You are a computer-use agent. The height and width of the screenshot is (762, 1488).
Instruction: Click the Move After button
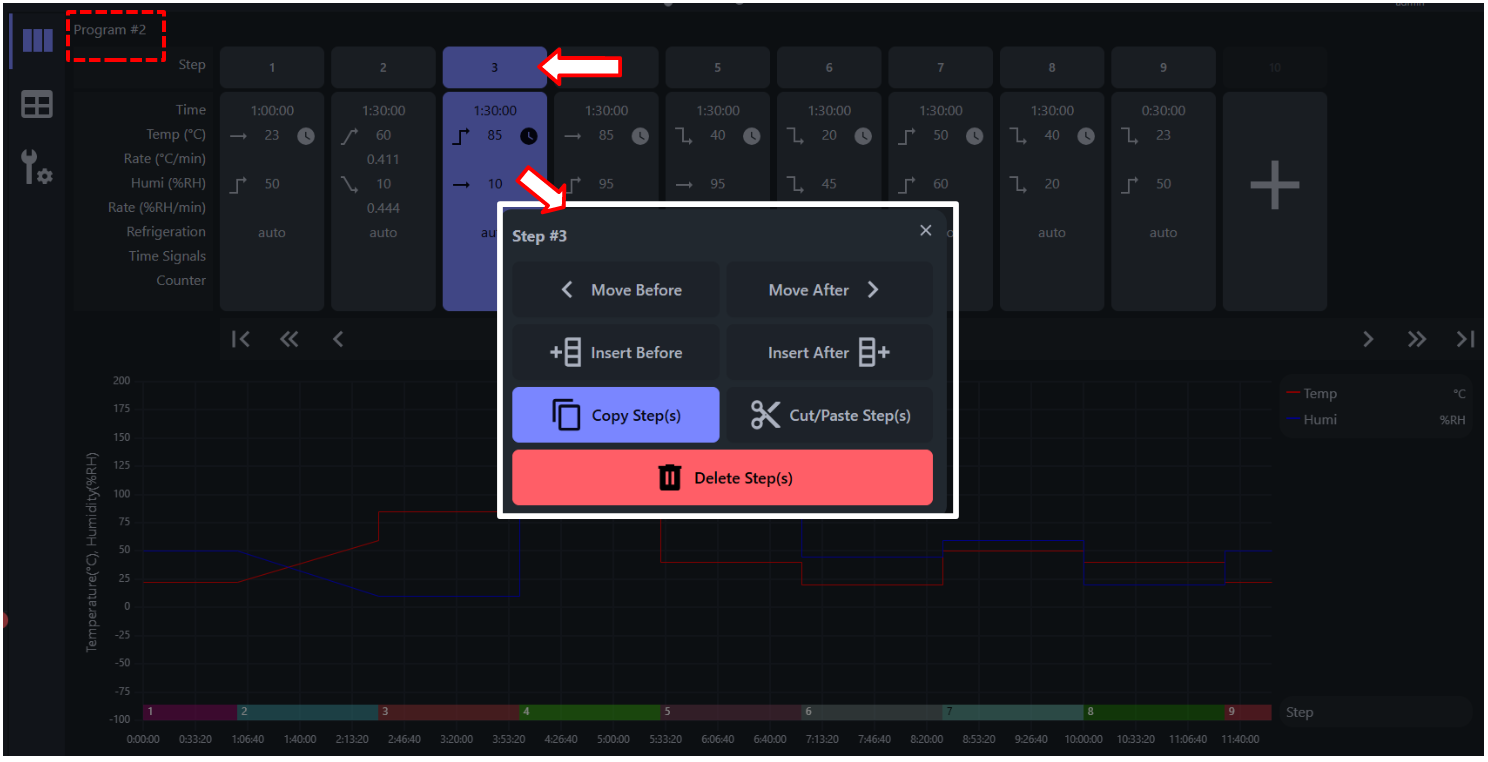coord(829,290)
